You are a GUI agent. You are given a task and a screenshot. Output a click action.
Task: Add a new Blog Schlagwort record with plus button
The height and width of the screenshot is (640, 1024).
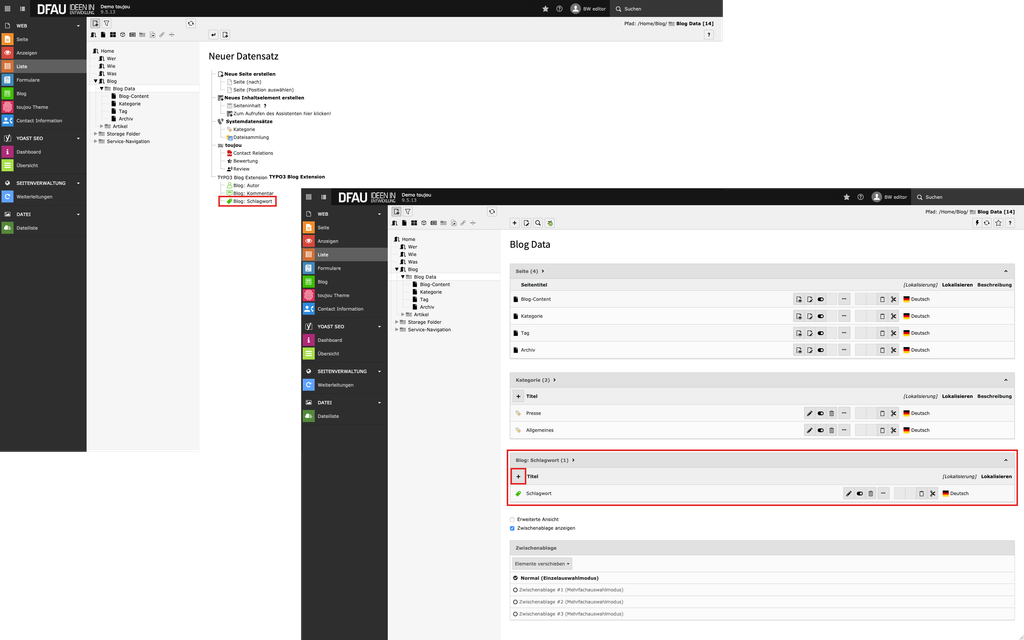point(518,477)
